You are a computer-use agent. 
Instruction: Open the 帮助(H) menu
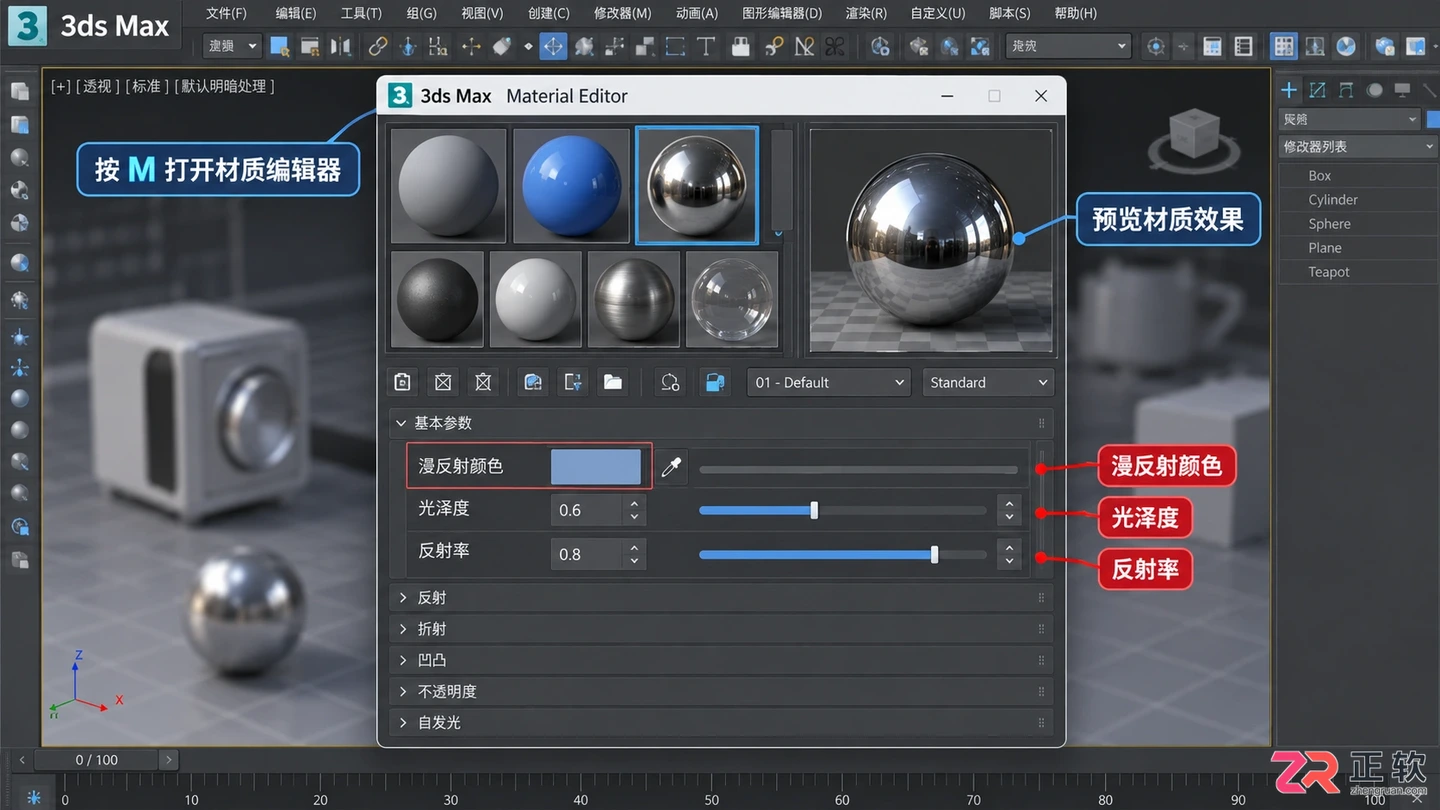tap(1076, 13)
